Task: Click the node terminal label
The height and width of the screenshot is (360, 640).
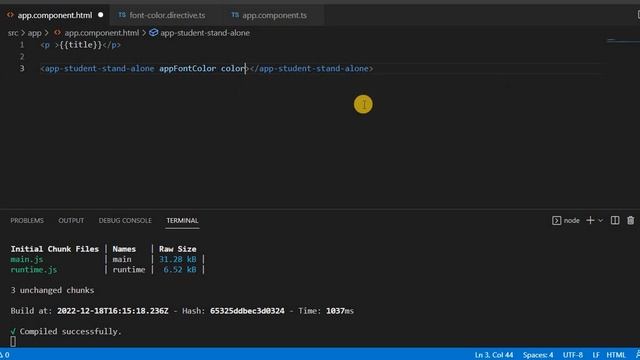Action: point(571,220)
